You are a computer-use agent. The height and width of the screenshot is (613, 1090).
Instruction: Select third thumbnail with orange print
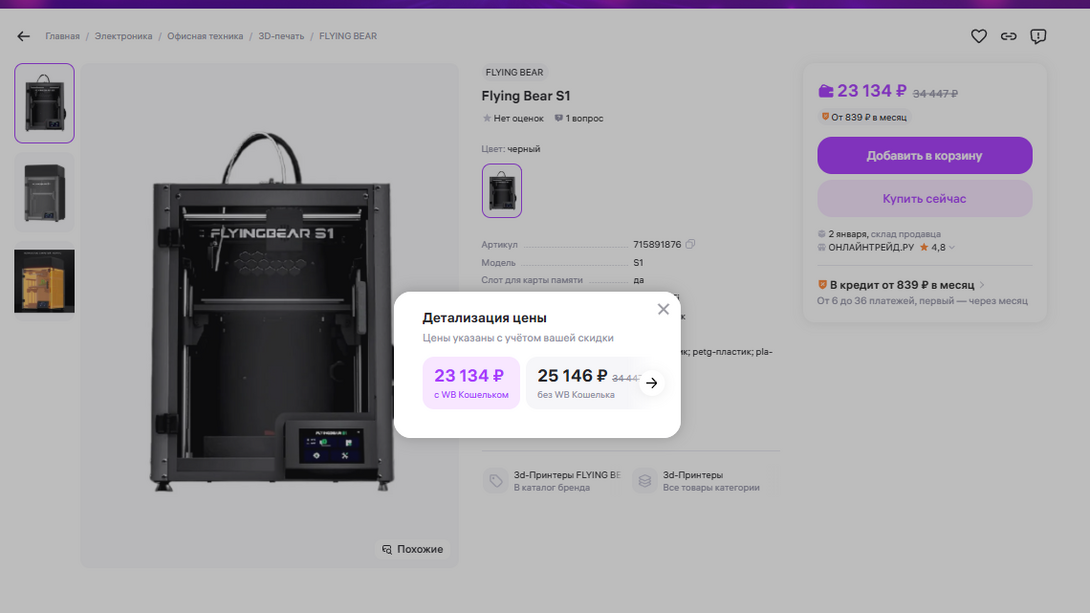point(44,281)
